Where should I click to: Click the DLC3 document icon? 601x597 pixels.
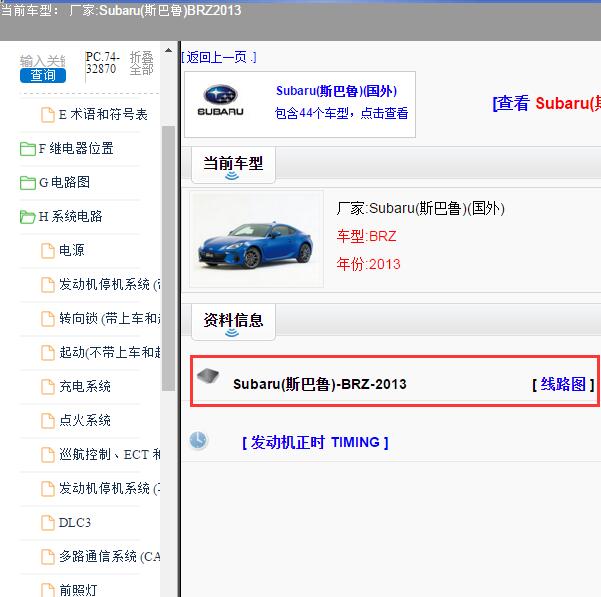click(48, 523)
